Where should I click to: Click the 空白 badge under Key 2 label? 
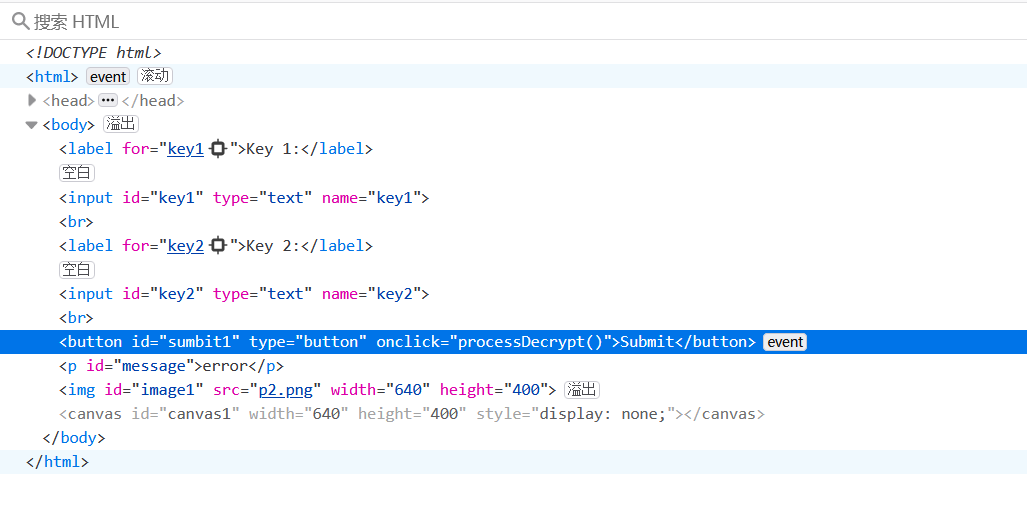(x=77, y=270)
